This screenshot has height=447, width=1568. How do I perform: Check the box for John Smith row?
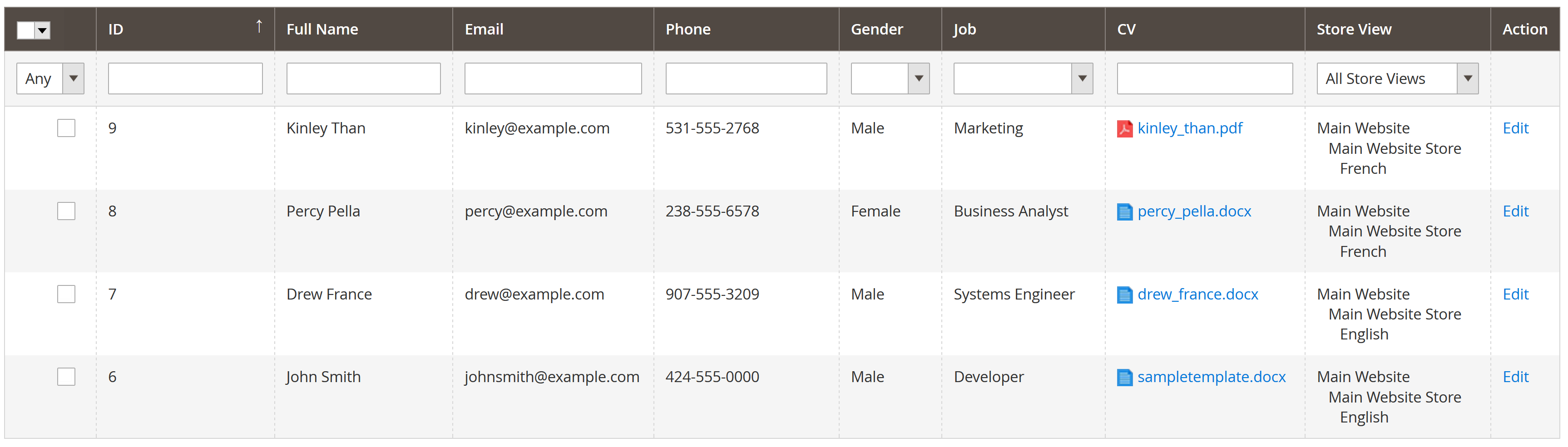click(x=66, y=377)
